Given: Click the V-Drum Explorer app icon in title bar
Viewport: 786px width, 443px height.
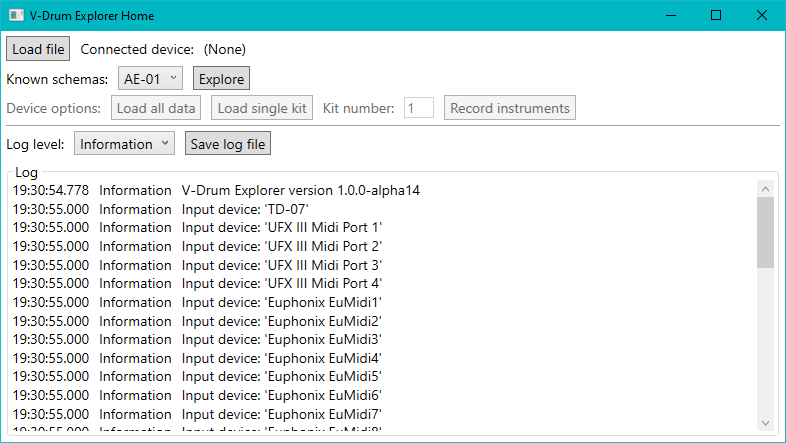Looking at the screenshot, I should [x=16, y=16].
